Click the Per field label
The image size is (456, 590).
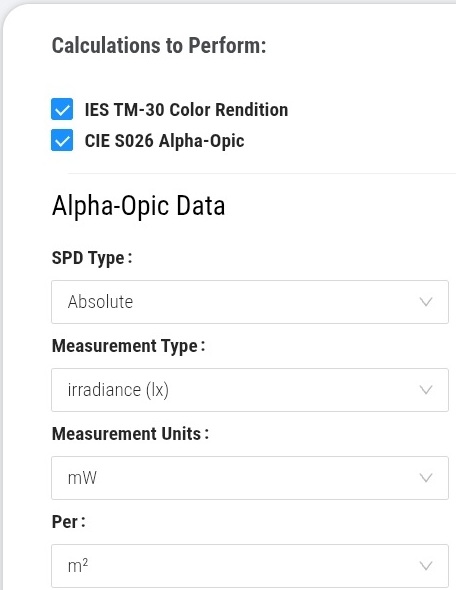(68, 522)
